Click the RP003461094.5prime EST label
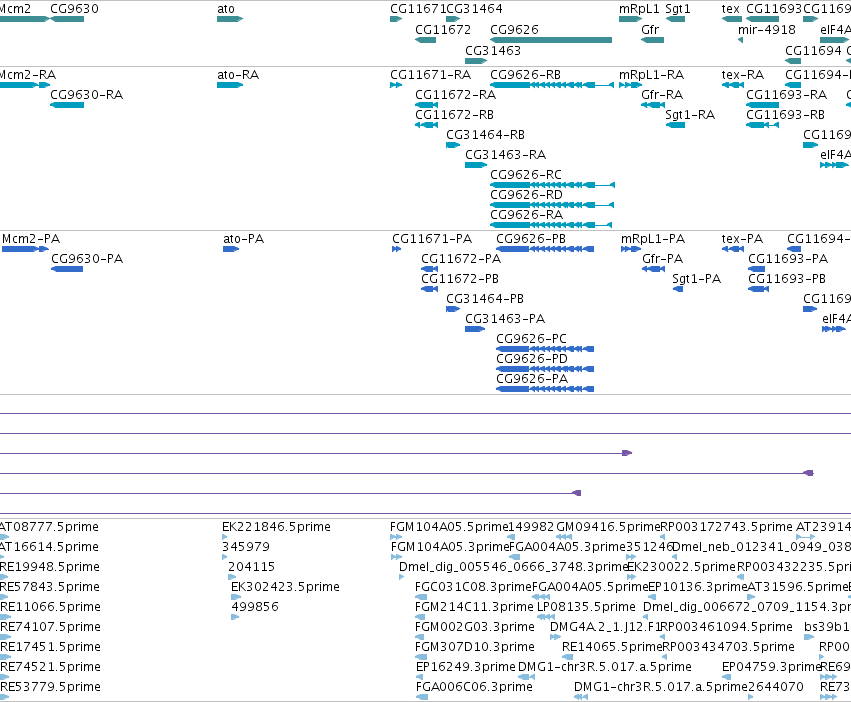851x702 pixels. [x=726, y=627]
